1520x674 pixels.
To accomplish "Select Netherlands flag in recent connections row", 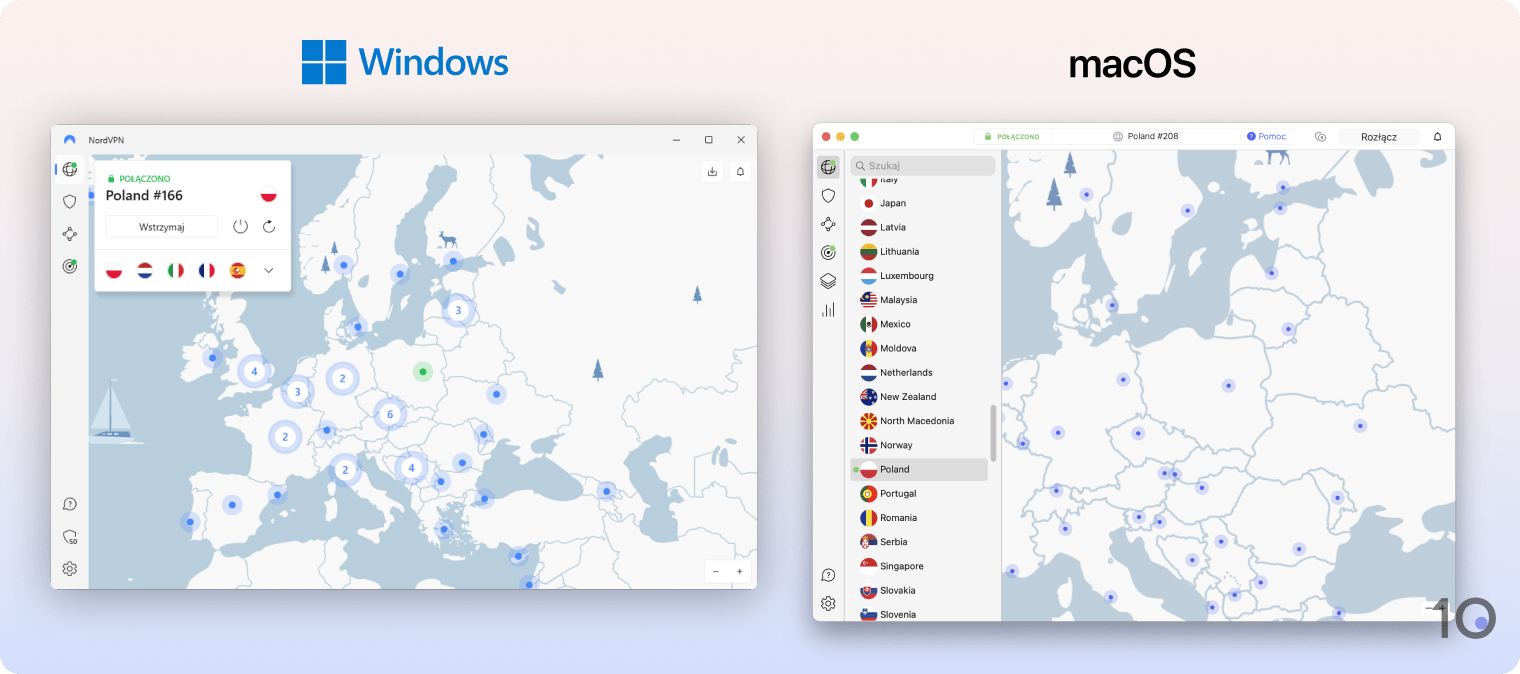I will coord(145,270).
